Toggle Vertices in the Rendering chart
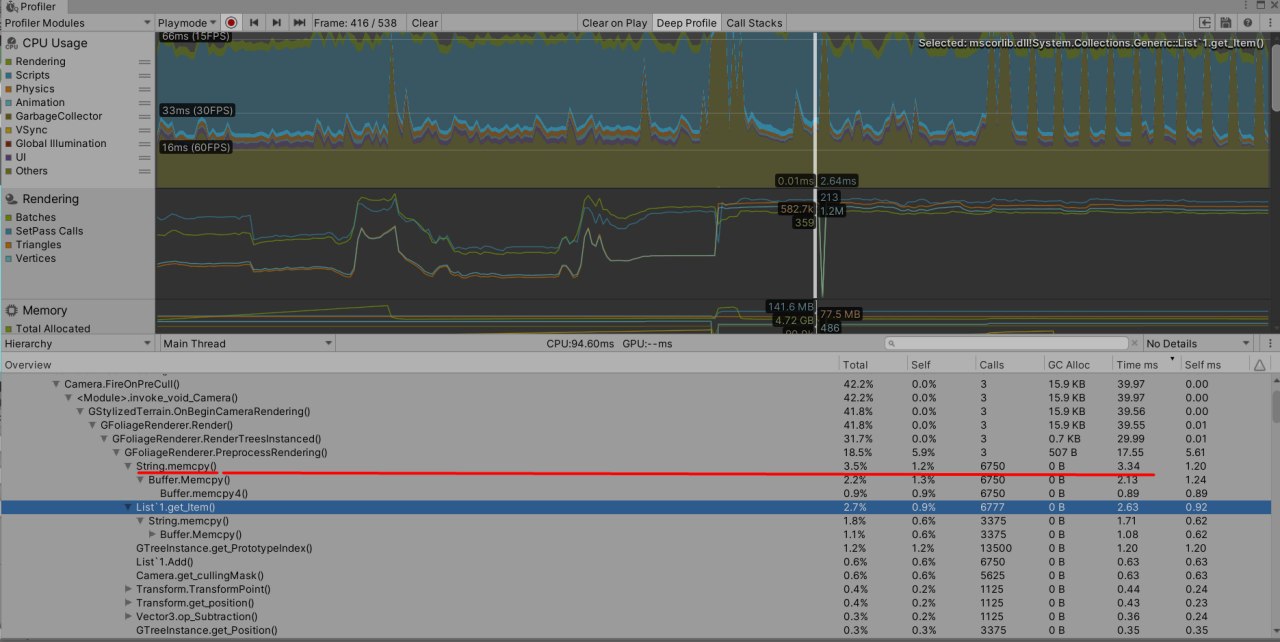Image resolution: width=1280 pixels, height=642 pixels. (30, 258)
